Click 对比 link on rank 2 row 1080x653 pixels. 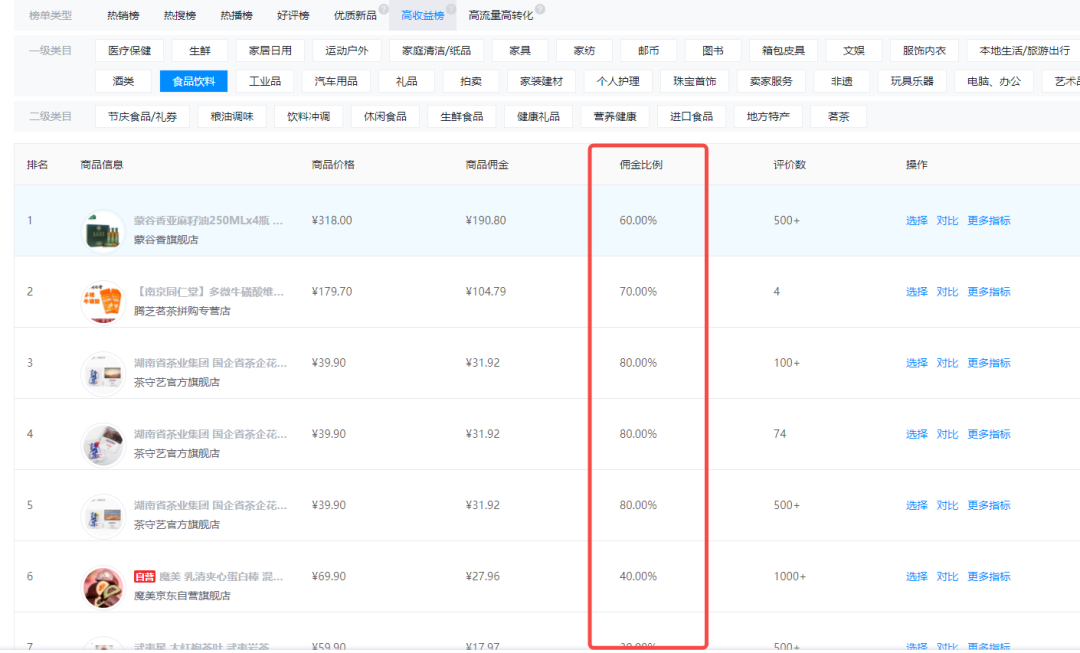coord(946,291)
